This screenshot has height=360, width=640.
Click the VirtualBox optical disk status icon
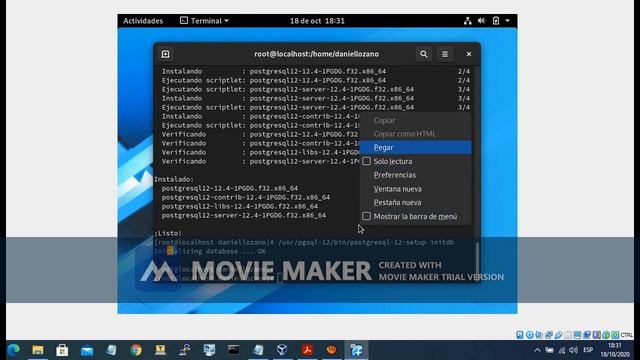click(x=530, y=335)
